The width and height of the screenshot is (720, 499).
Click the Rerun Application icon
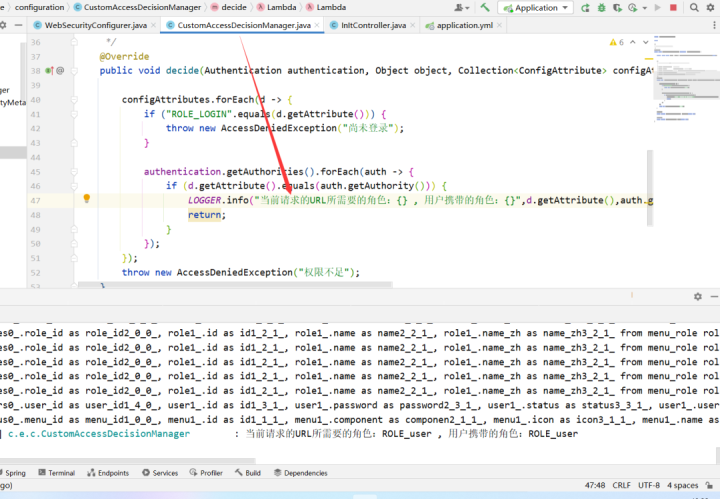pyautogui.click(x=585, y=8)
